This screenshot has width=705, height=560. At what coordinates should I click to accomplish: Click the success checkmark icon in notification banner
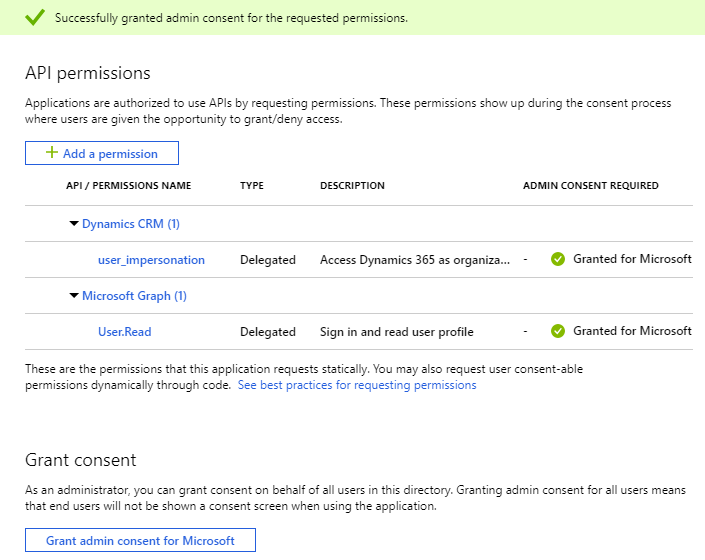click(35, 18)
